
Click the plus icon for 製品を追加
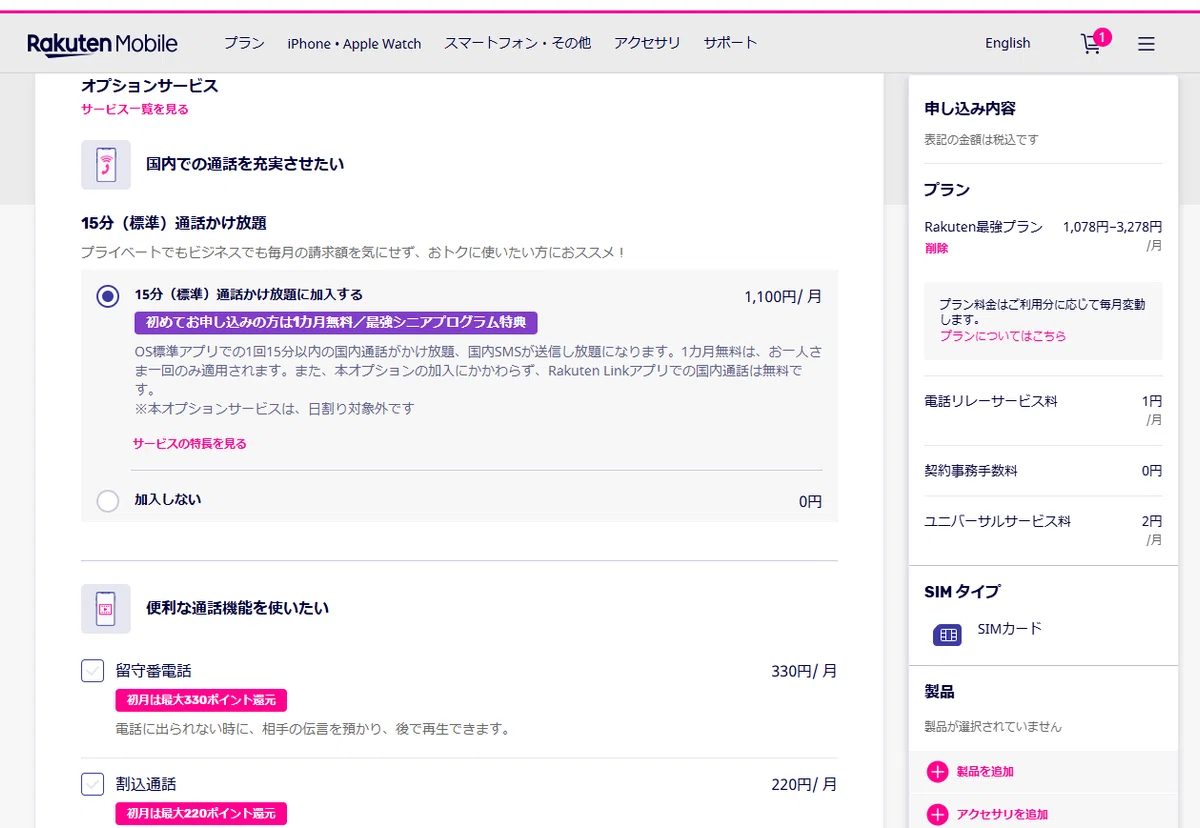click(937, 772)
